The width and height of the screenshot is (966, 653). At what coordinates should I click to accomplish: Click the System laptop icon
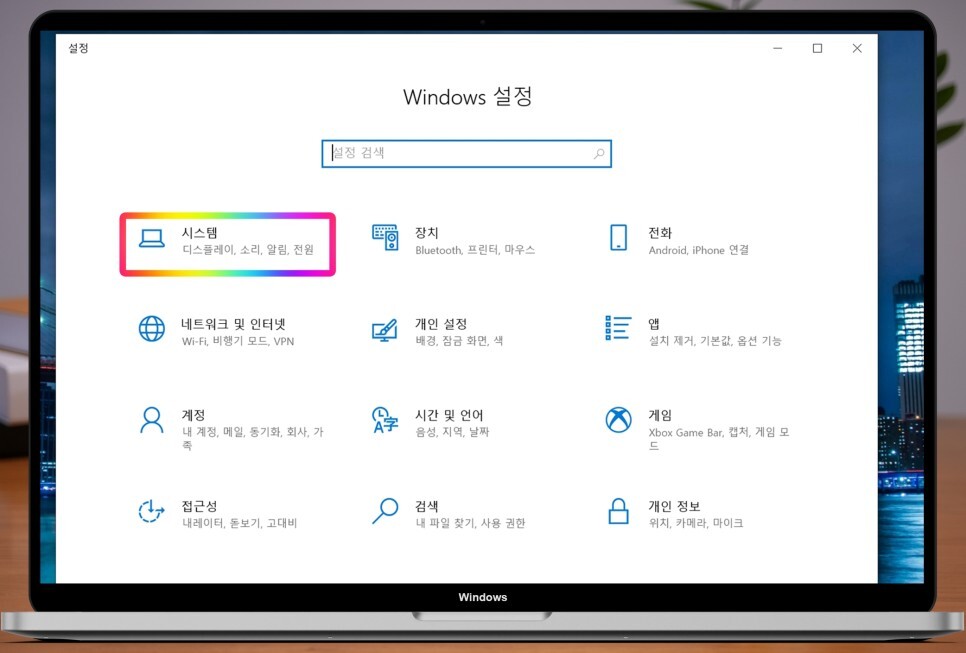click(152, 238)
